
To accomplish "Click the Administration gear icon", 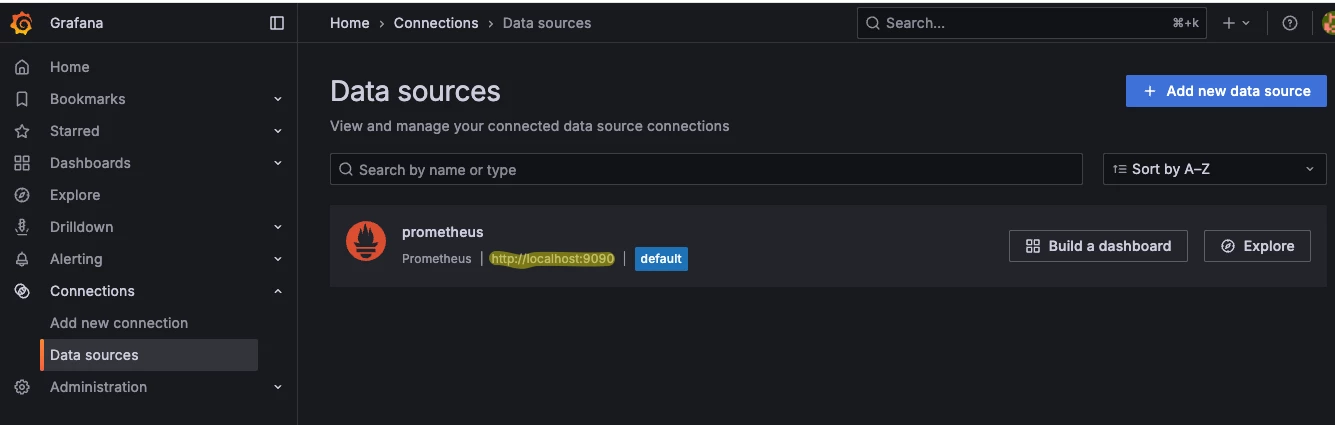I will [x=22, y=387].
